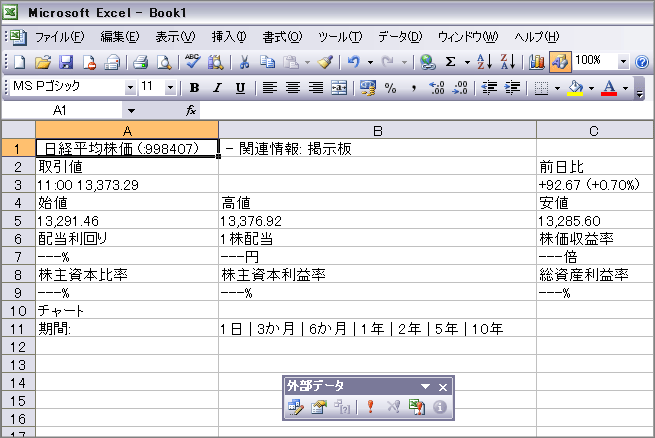Image resolution: width=655 pixels, height=438 pixels.
Task: Open the 編集(E) menu
Action: (x=120, y=37)
